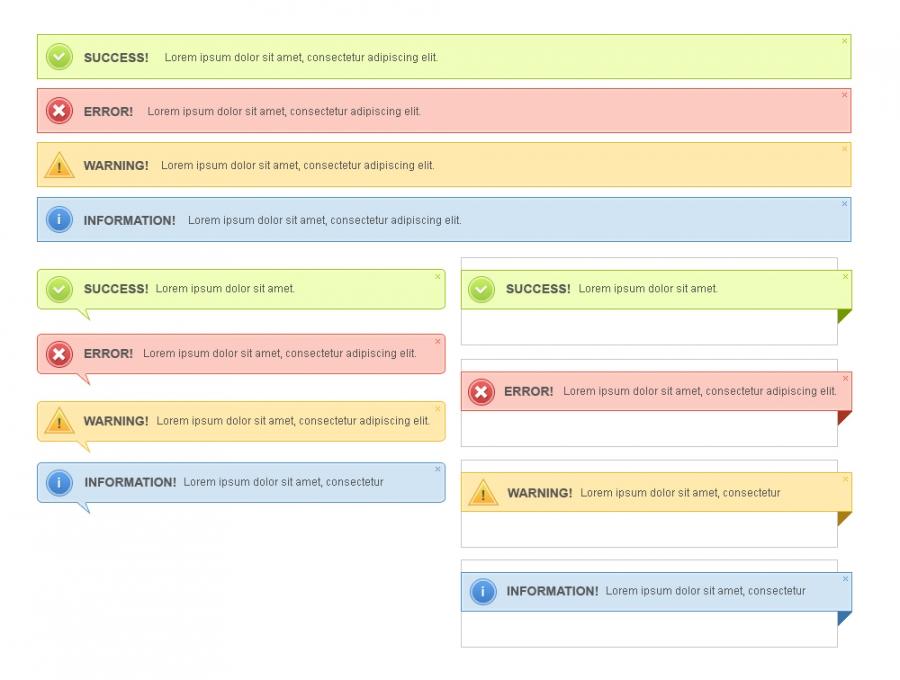900x680 pixels.
Task: Click the green checkmark icon in the ribbon-style success alert
Action: click(x=482, y=289)
